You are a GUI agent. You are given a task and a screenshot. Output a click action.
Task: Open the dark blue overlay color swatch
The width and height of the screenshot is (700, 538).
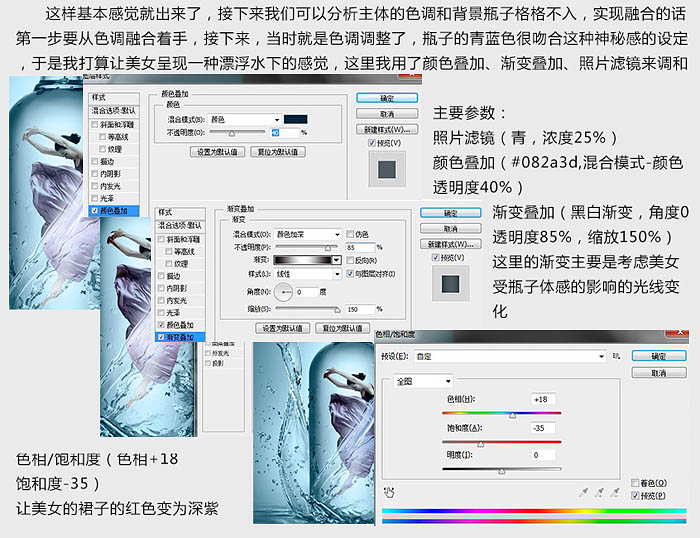(x=296, y=119)
